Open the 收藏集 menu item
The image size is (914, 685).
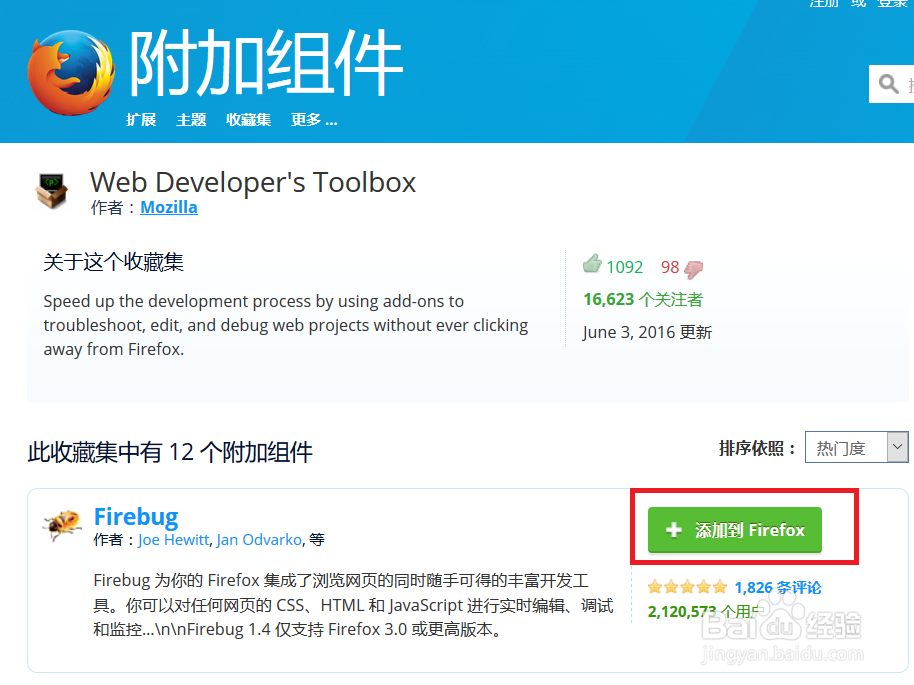click(x=248, y=120)
